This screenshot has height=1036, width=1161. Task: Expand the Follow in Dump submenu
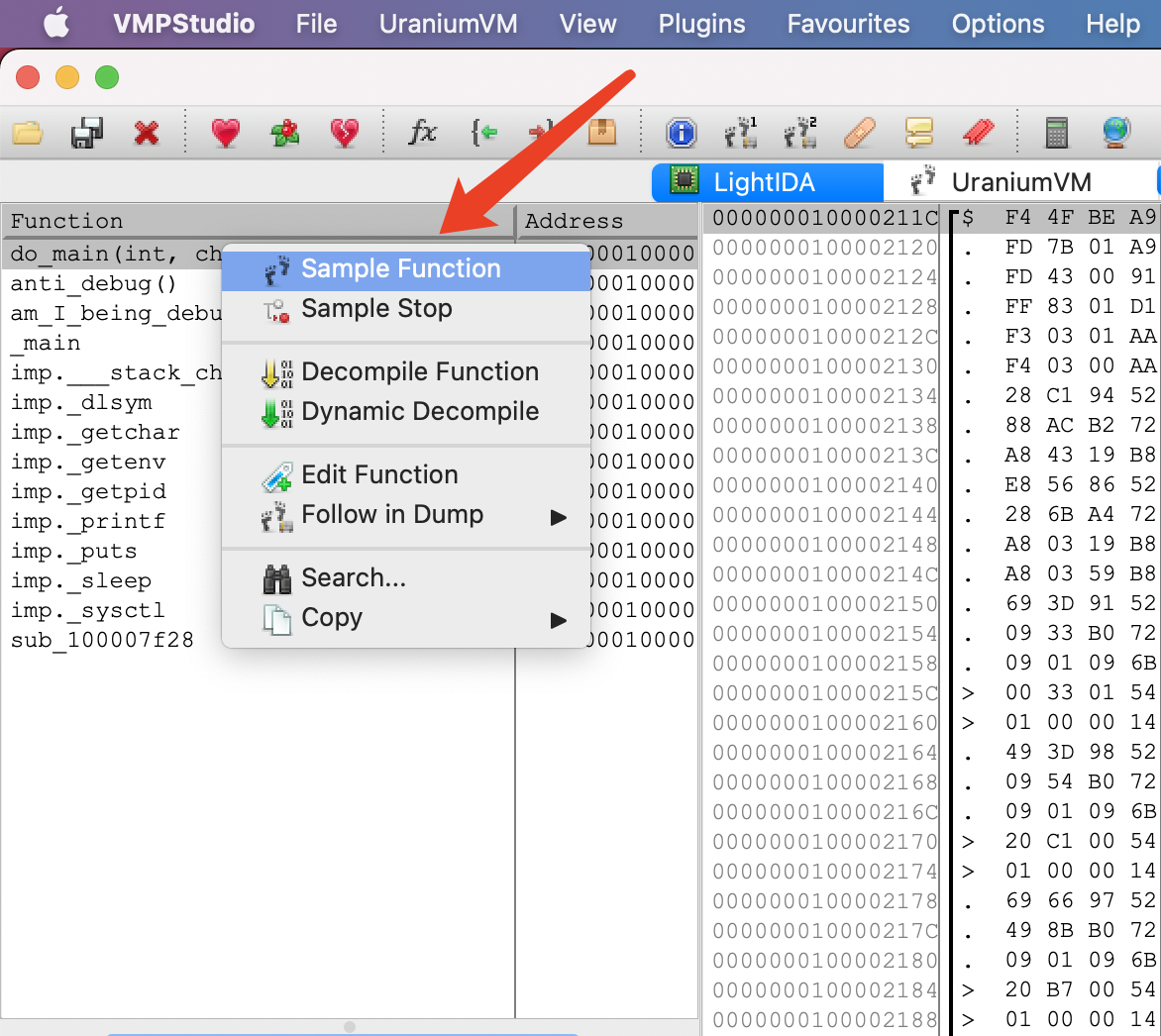[x=406, y=515]
